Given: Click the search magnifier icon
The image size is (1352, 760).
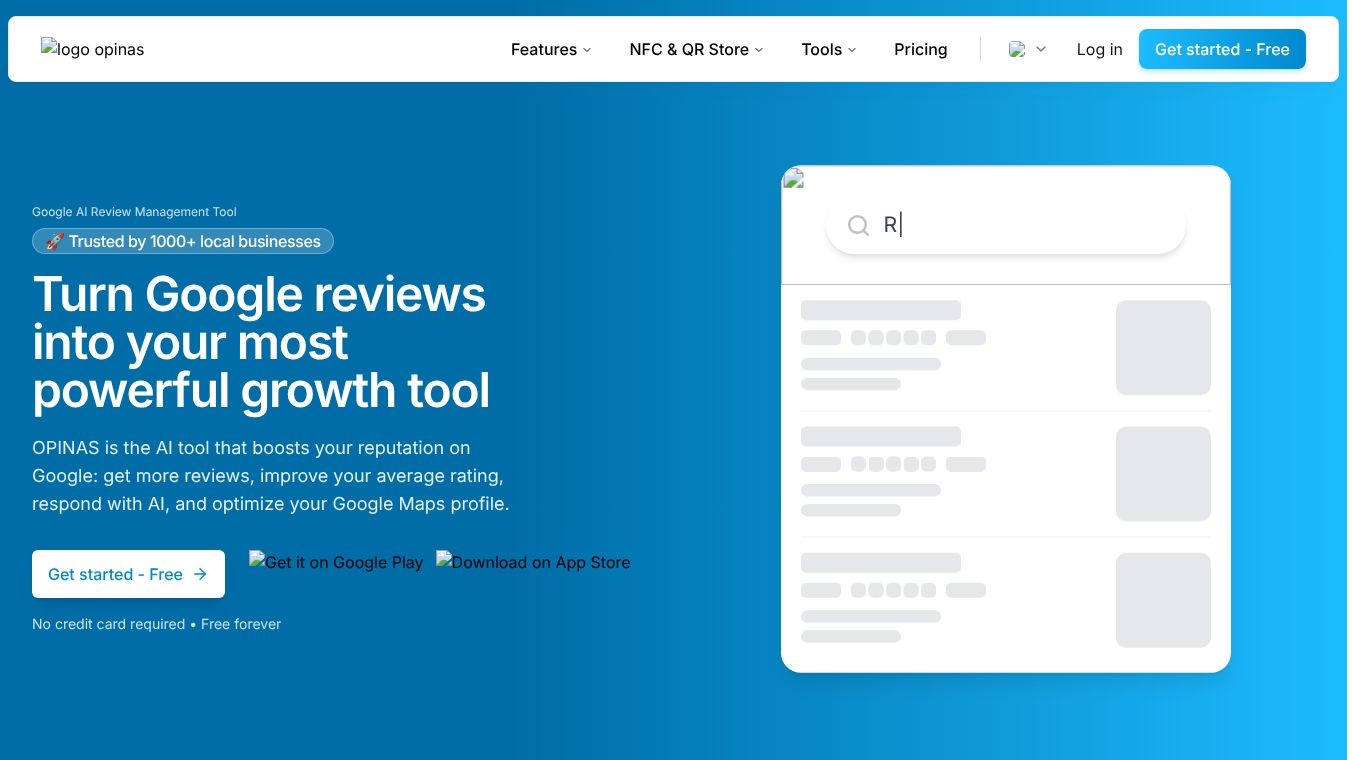Looking at the screenshot, I should [x=858, y=225].
